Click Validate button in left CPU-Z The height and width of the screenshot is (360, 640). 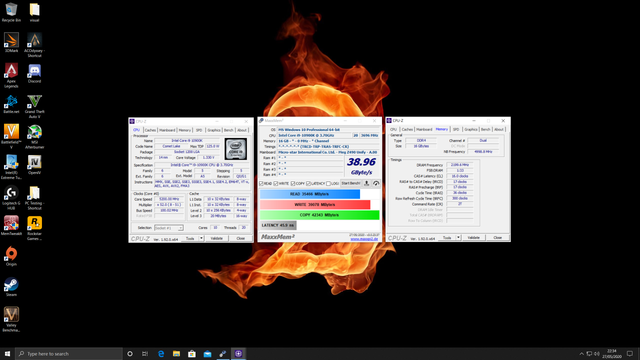tap(217, 238)
